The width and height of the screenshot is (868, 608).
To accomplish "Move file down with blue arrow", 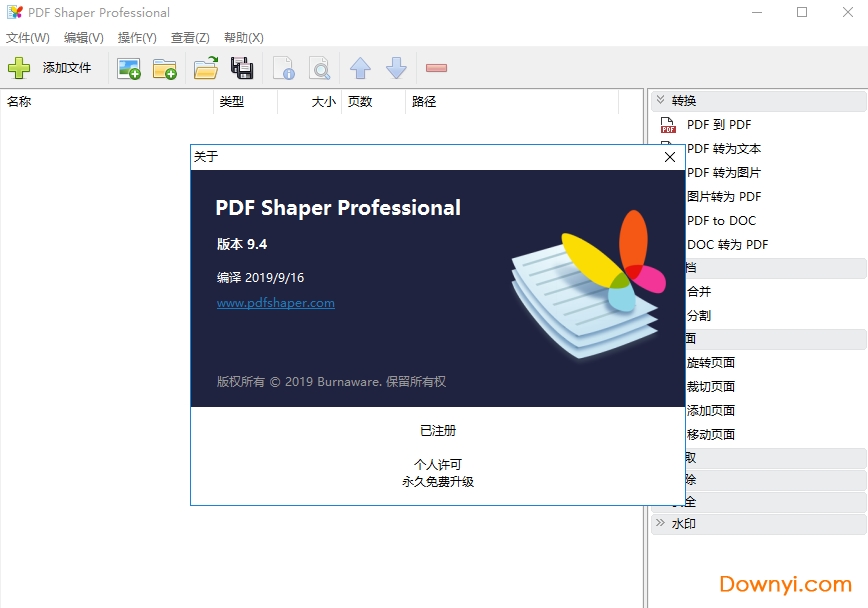I will 396,68.
